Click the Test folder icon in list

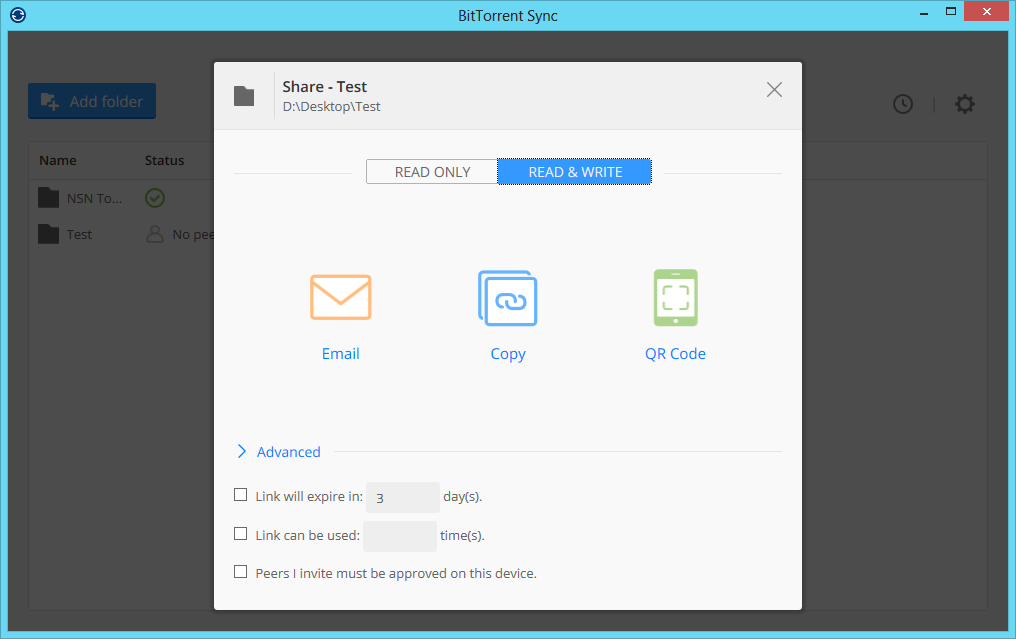[49, 234]
